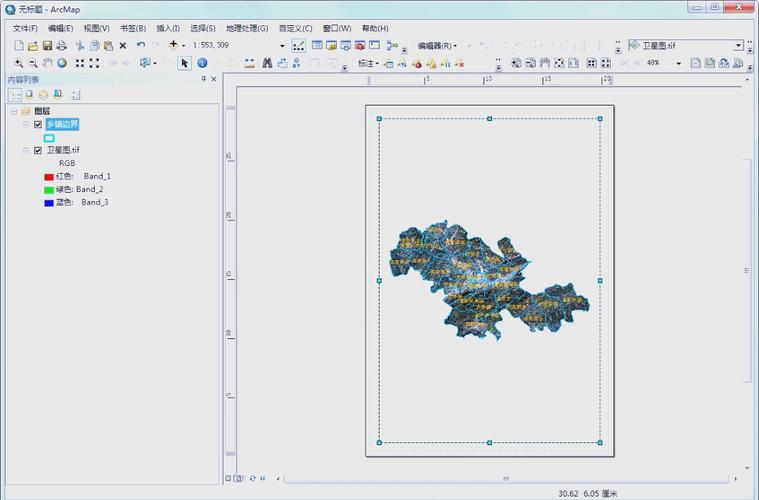Click the Delete X icon
Image resolution: width=759 pixels, height=500 pixels.
(123, 45)
